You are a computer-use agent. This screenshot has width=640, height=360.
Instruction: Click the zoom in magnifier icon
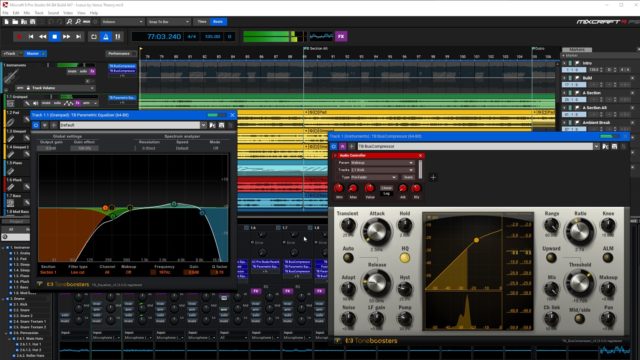69,22
